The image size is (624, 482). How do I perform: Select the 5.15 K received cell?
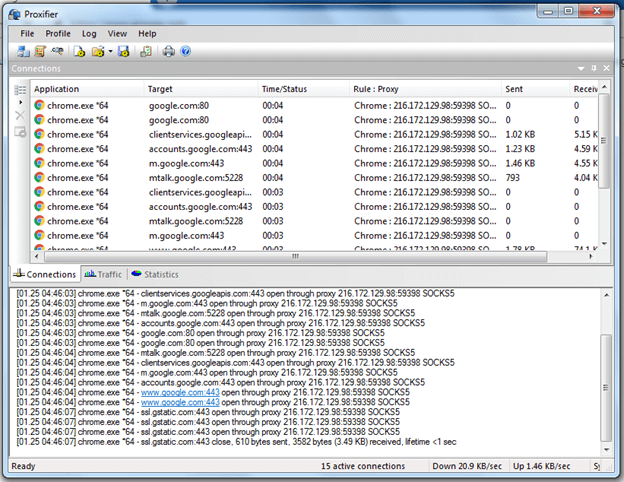click(585, 135)
